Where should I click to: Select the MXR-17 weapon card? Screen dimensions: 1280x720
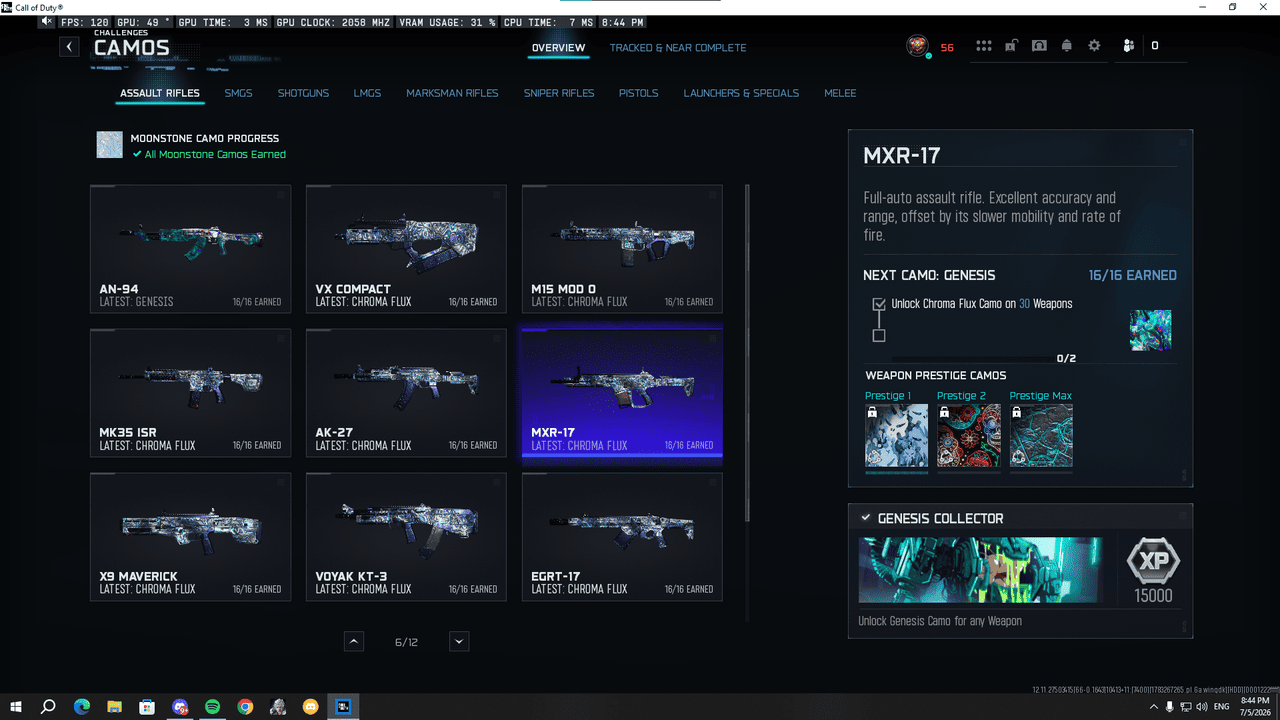622,393
